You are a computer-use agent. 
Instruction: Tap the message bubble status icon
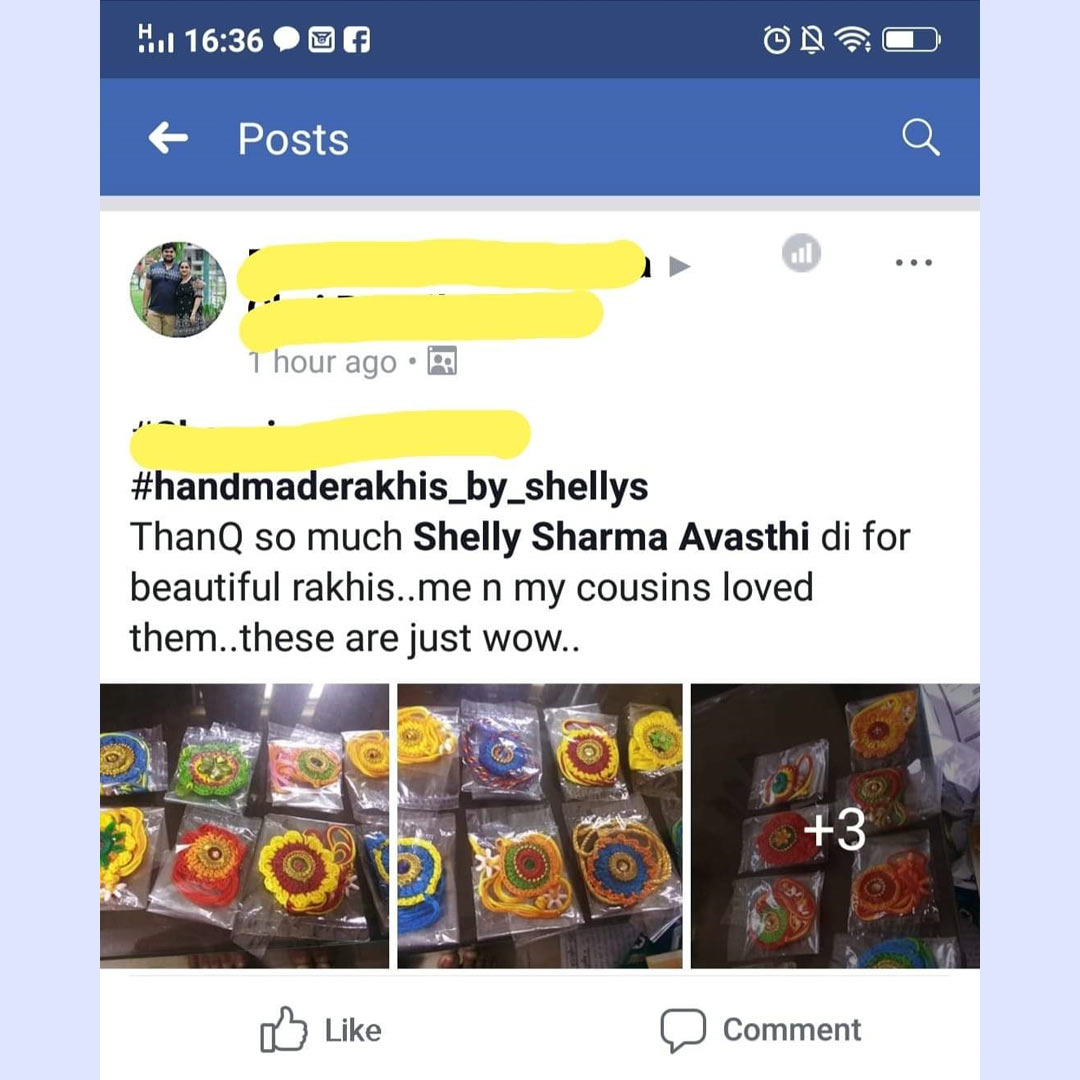point(287,40)
